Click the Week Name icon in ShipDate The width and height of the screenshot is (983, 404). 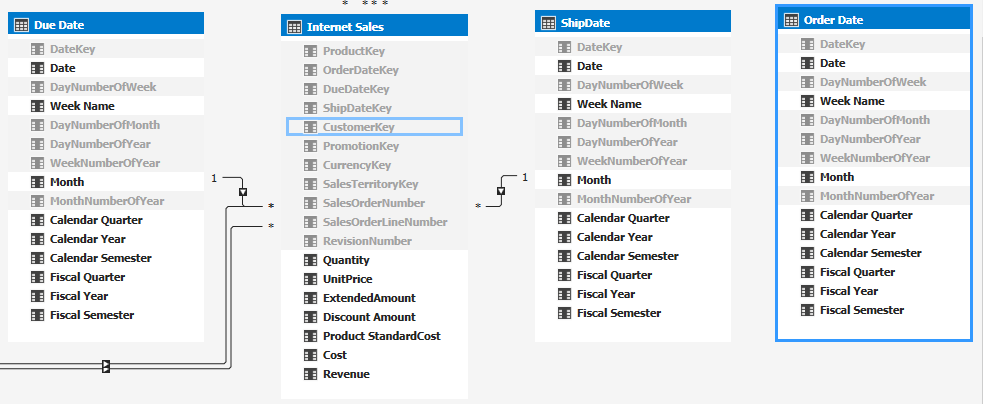564,104
